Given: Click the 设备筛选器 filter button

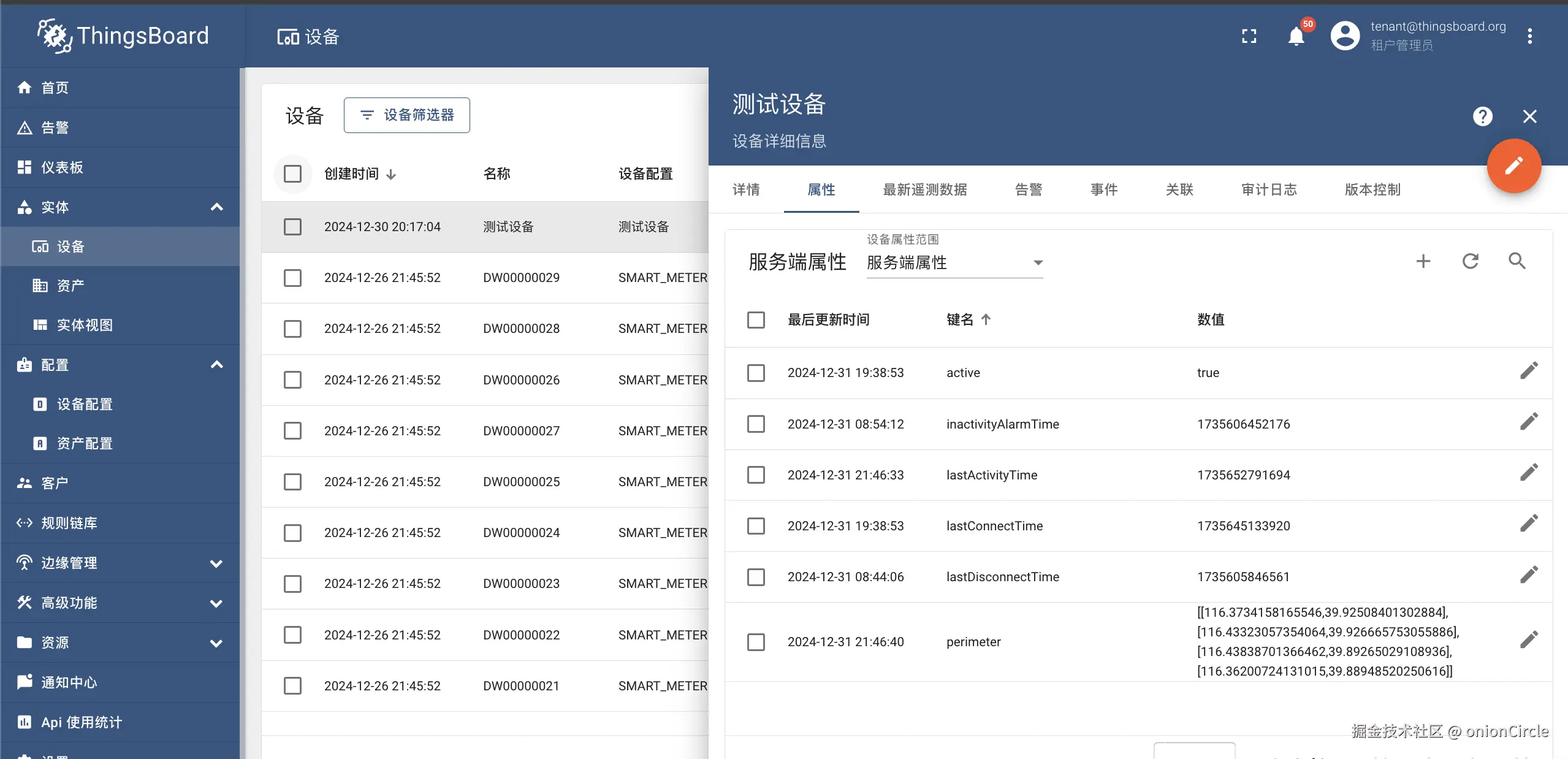Looking at the screenshot, I should coord(407,115).
